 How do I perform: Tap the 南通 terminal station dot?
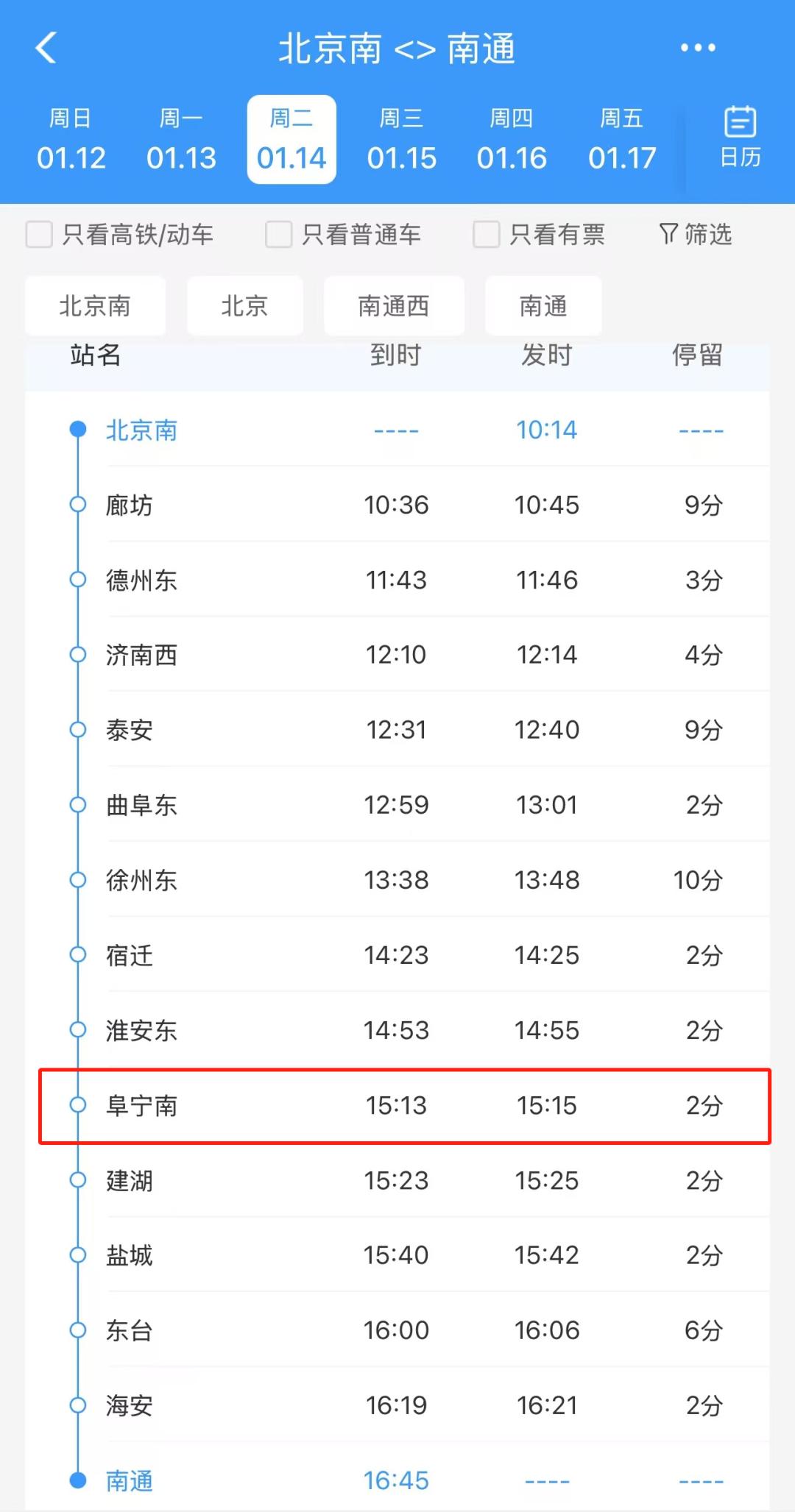(x=78, y=1480)
